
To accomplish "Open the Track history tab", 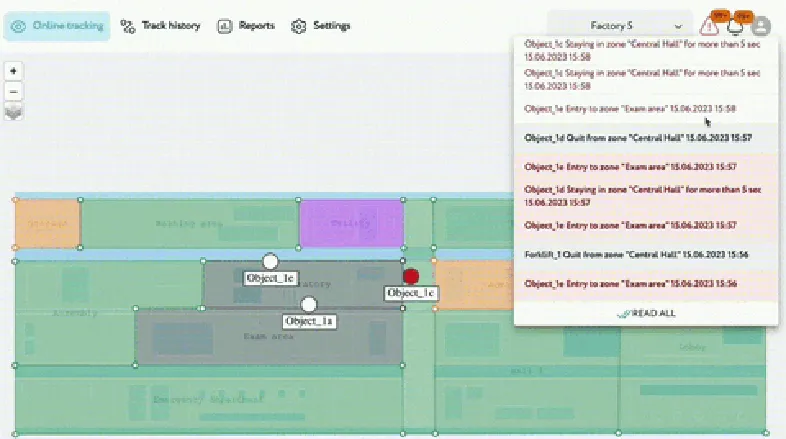I will [160, 26].
